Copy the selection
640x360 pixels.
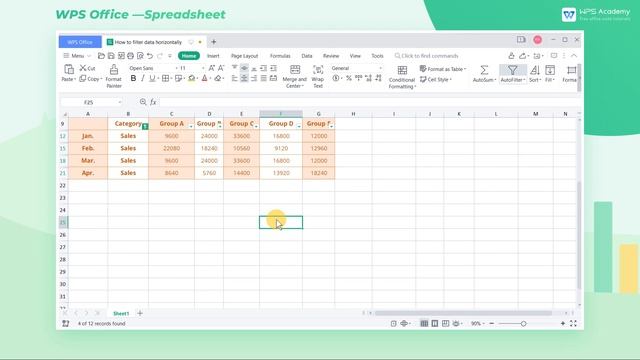[x=90, y=79]
